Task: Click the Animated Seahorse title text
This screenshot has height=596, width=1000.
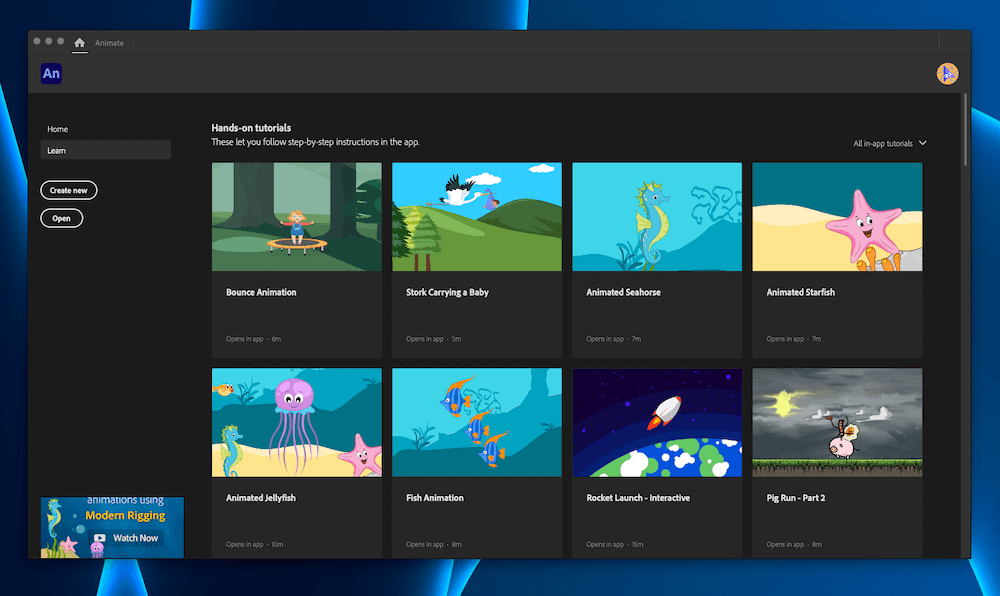Action: pyautogui.click(x=623, y=292)
